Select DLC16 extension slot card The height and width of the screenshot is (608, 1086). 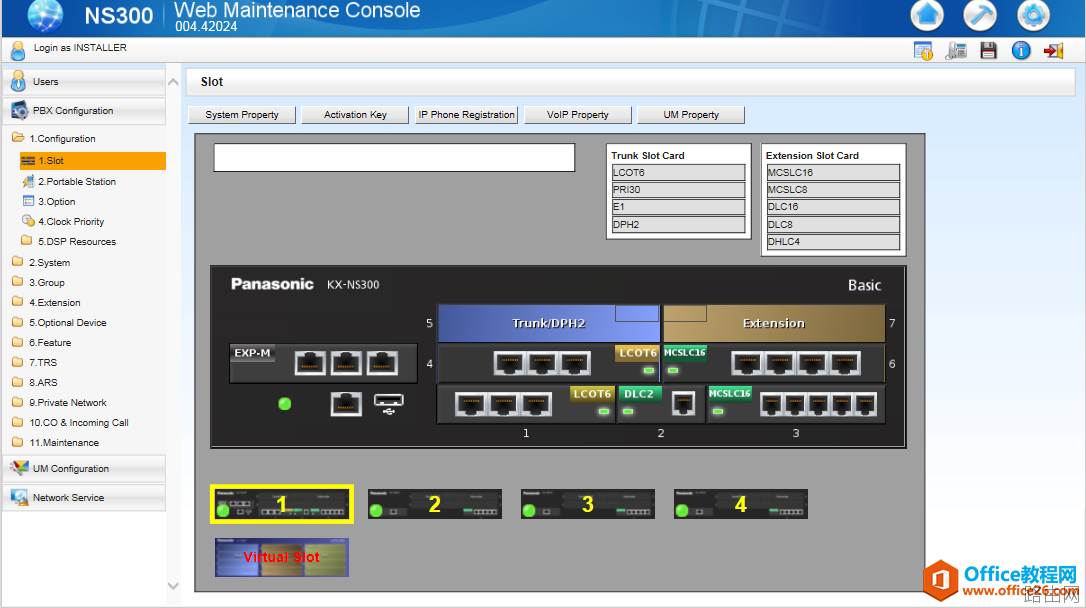[833, 207]
